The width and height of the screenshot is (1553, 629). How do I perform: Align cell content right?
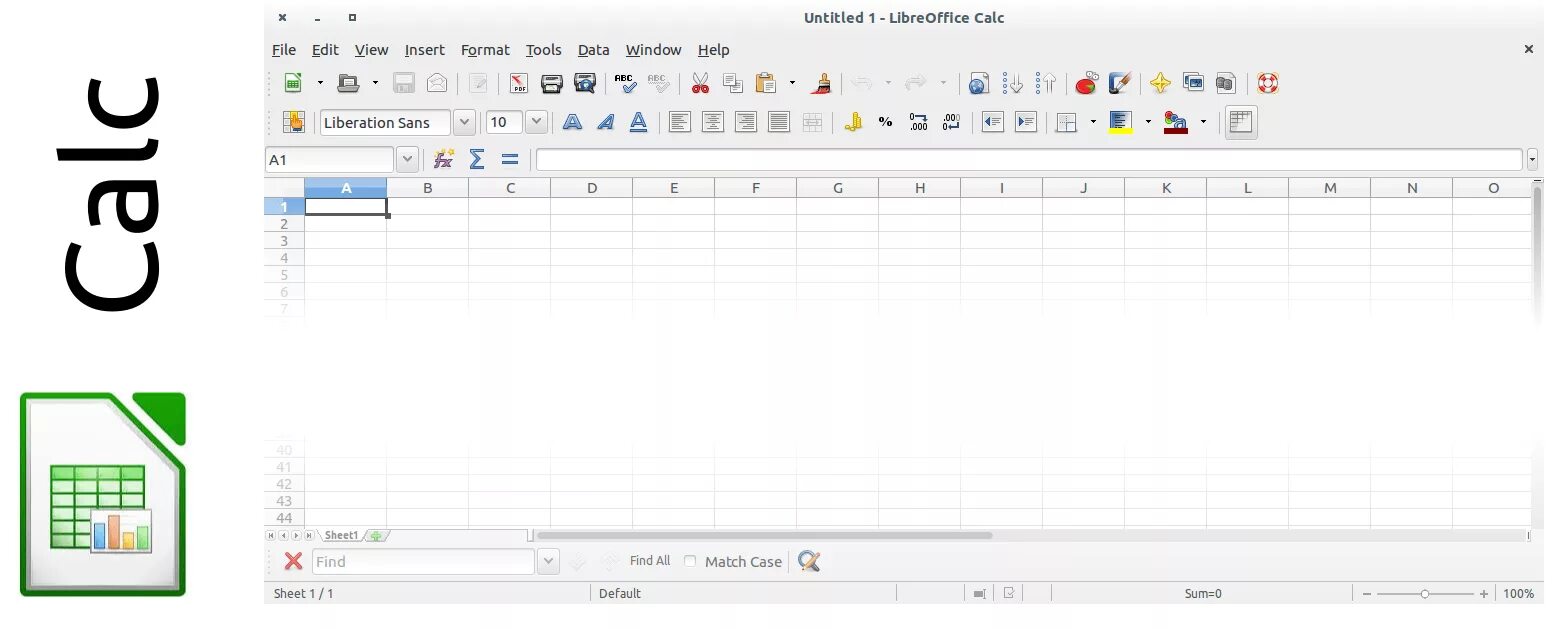click(x=746, y=122)
